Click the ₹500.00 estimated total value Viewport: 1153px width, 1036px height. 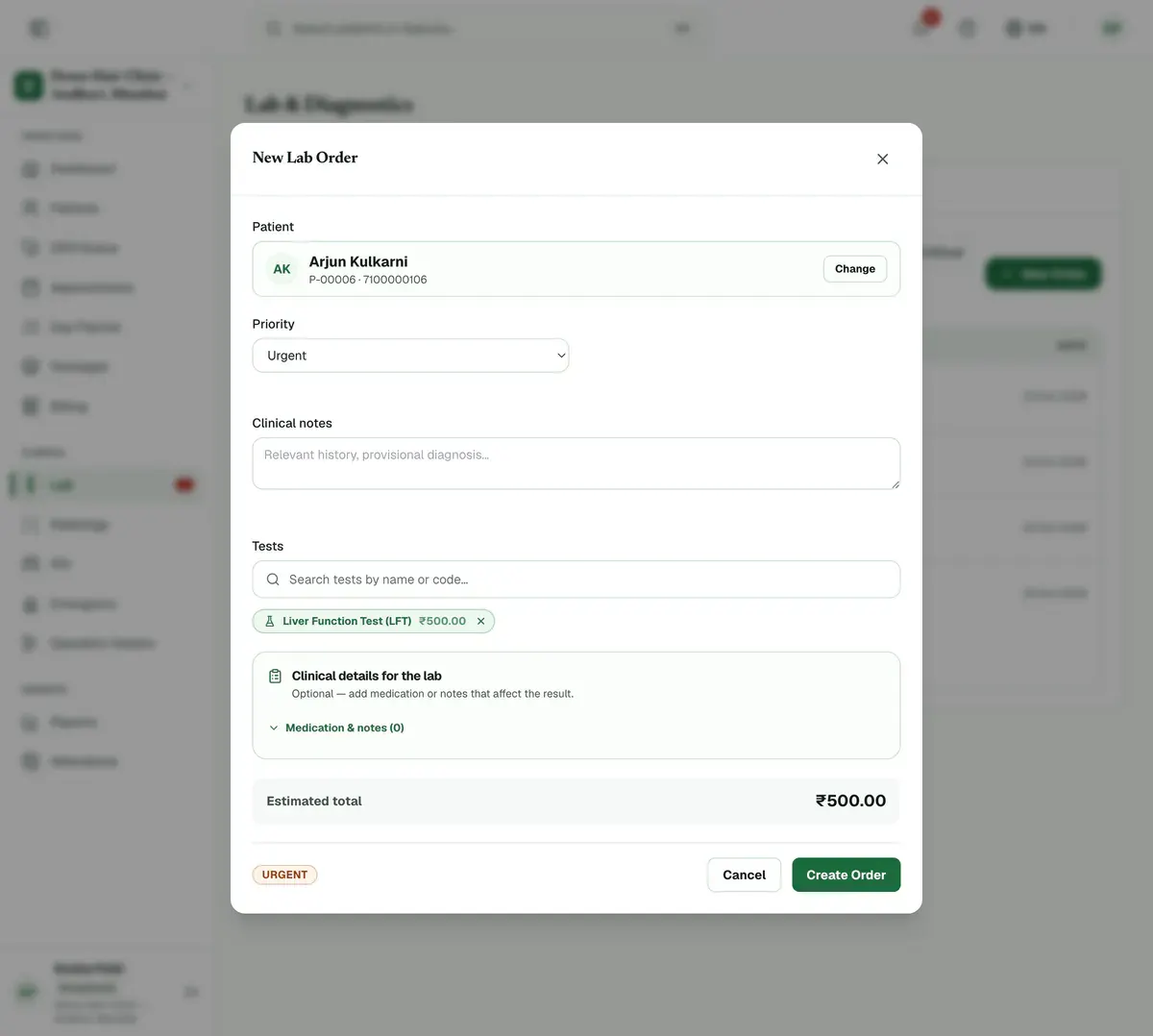850,801
